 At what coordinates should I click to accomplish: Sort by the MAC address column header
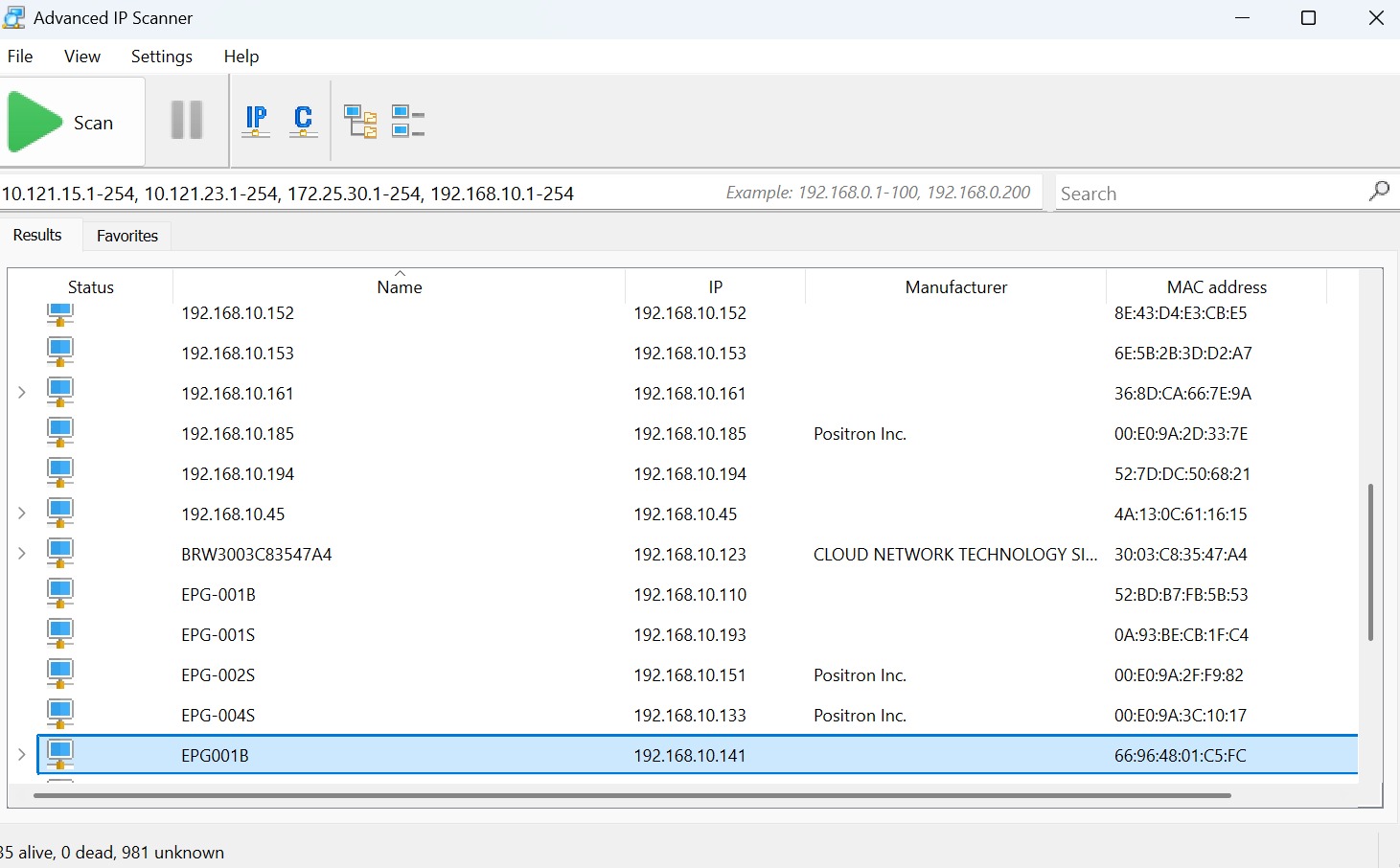pos(1216,287)
